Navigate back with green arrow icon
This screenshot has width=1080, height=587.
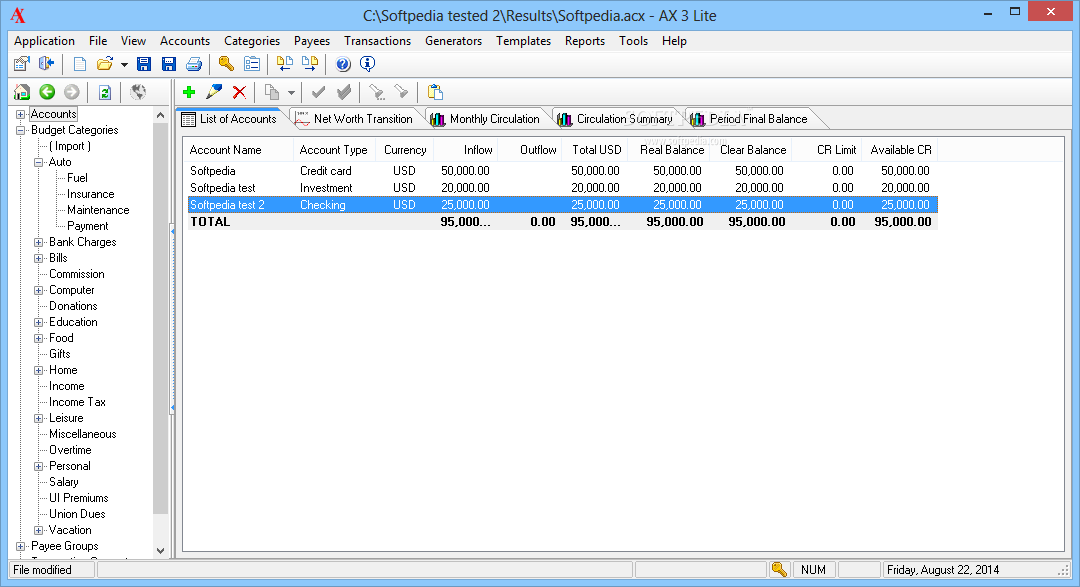coord(47,92)
